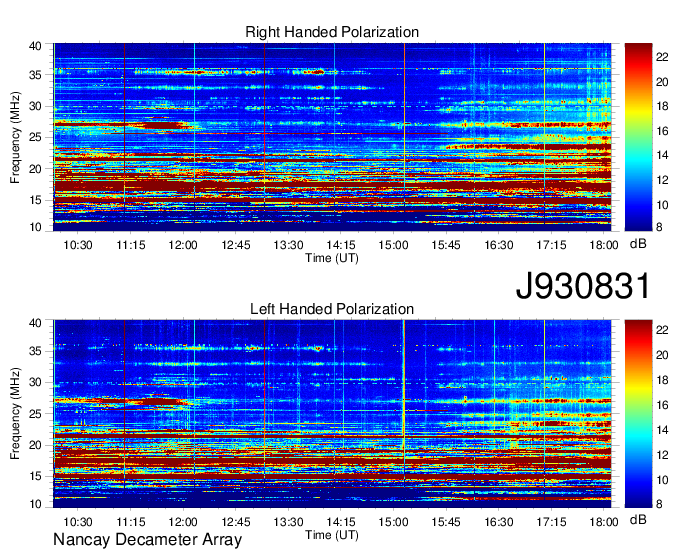Click the dB unit beside the Left Handed color bar
Viewport: 680px width, 552px height.
(x=638, y=520)
